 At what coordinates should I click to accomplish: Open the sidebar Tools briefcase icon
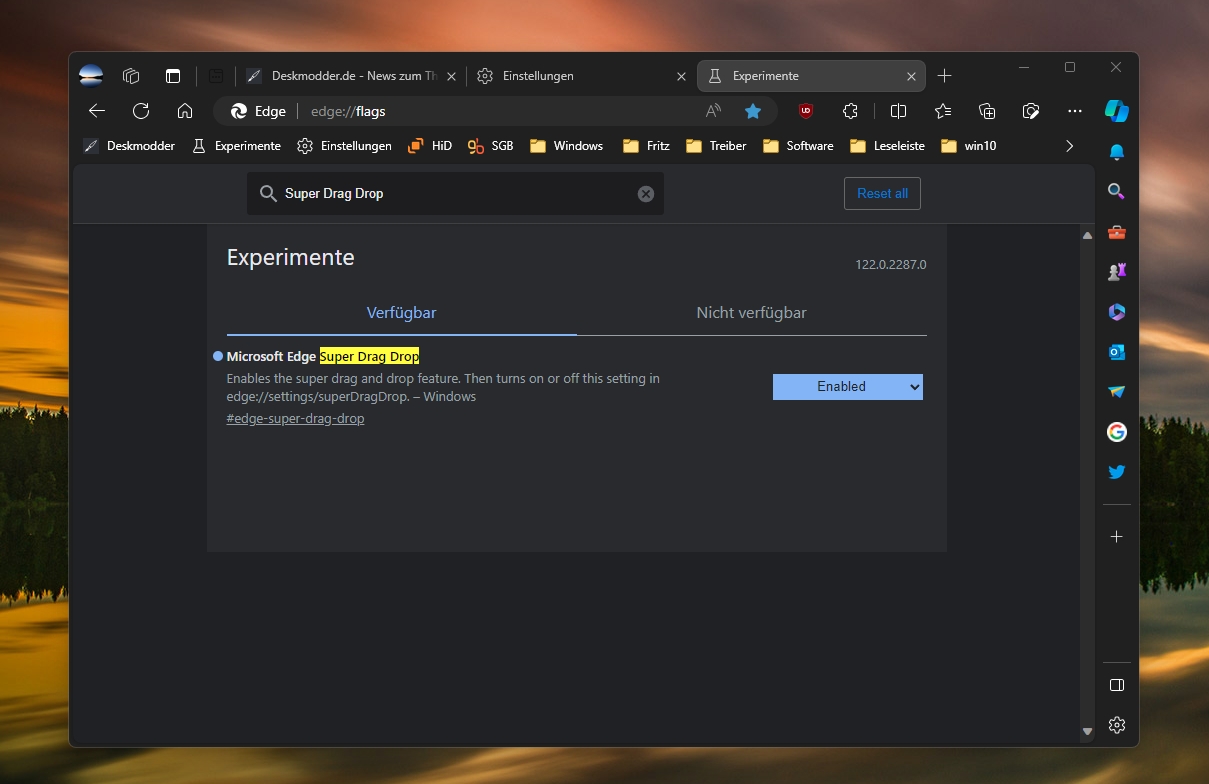pyautogui.click(x=1117, y=232)
